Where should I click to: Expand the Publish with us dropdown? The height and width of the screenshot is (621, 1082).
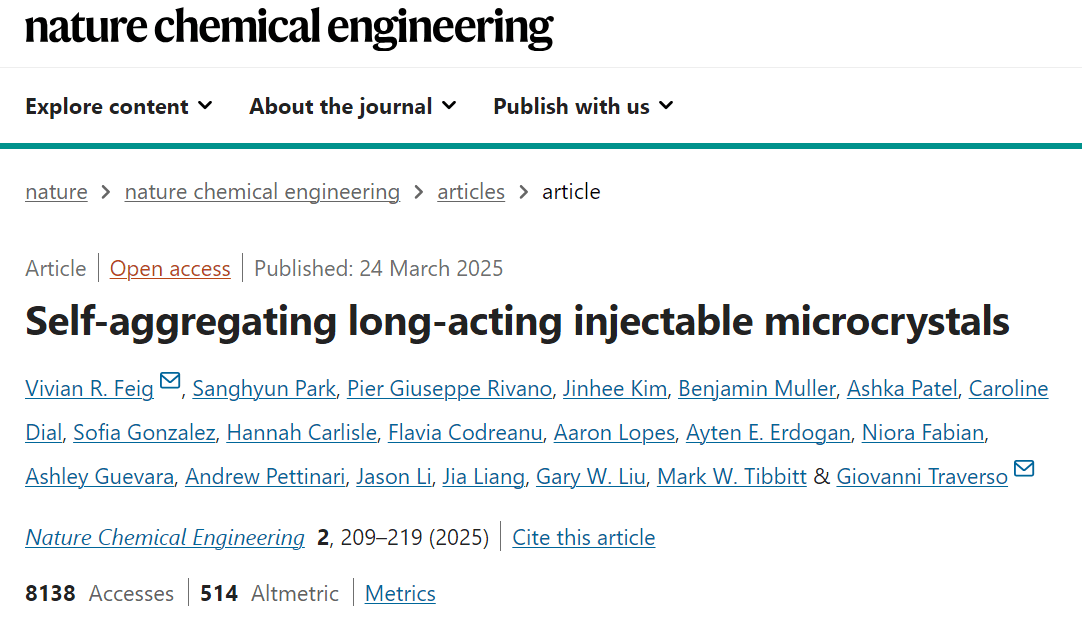583,106
